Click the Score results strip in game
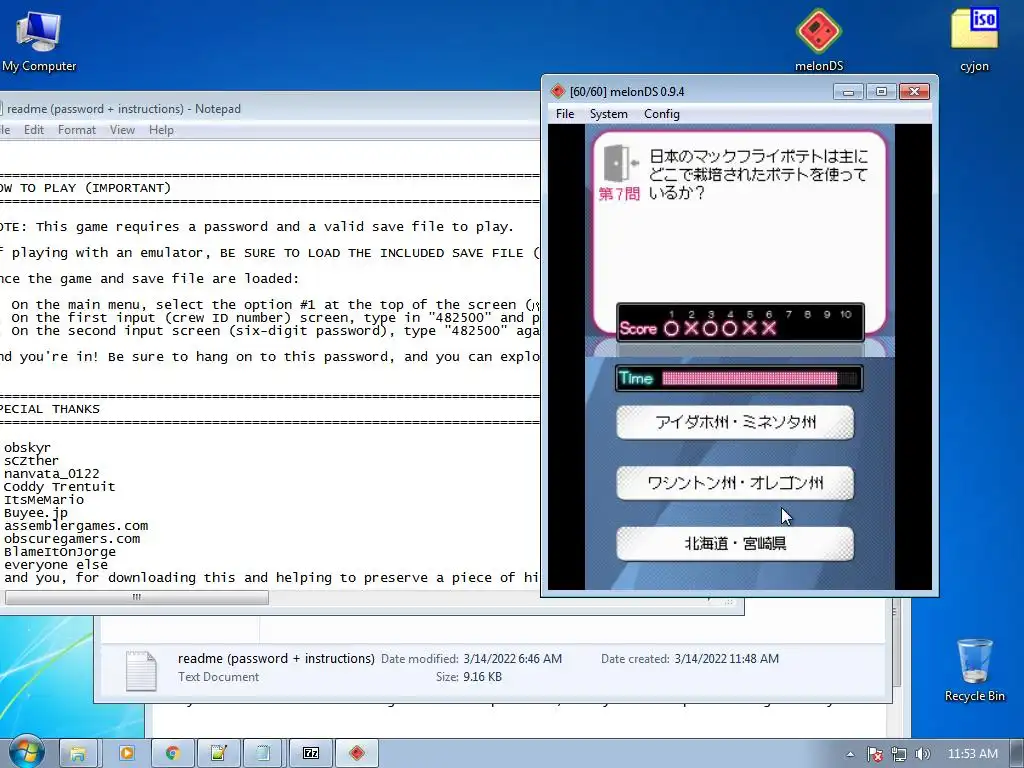The image size is (1024, 768). click(x=741, y=323)
